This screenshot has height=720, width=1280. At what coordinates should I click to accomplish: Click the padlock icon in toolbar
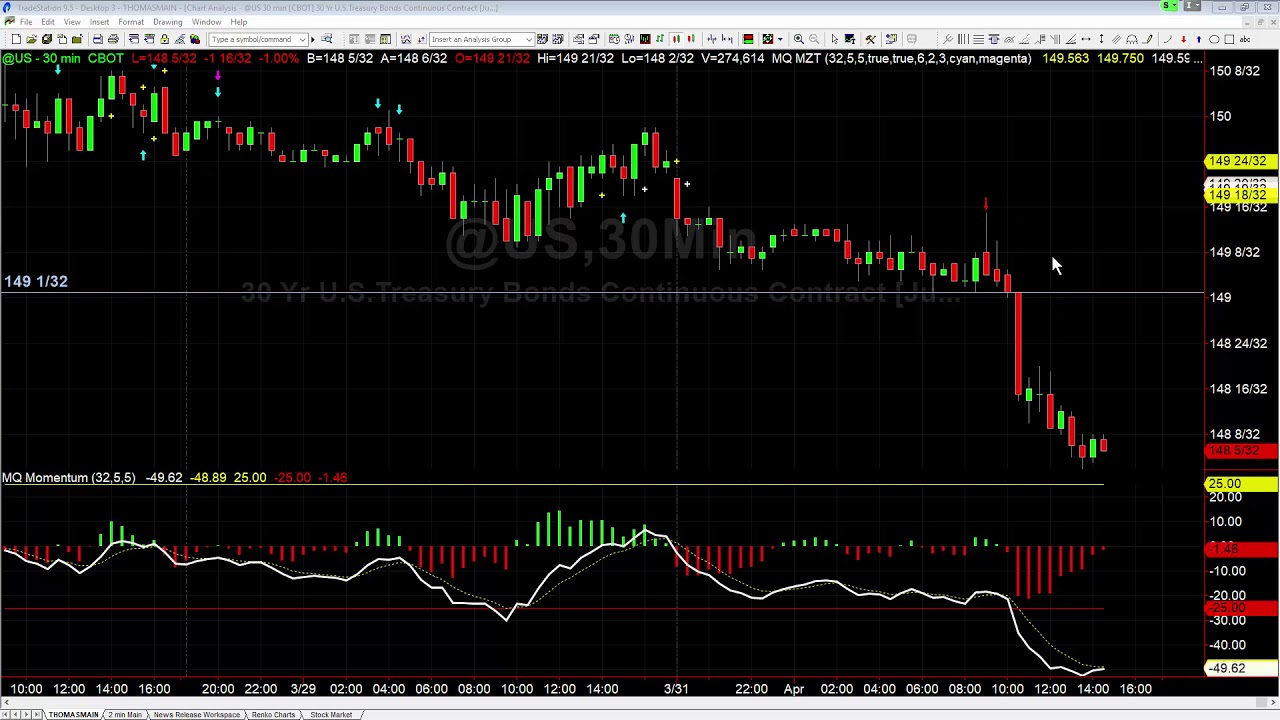tap(164, 39)
